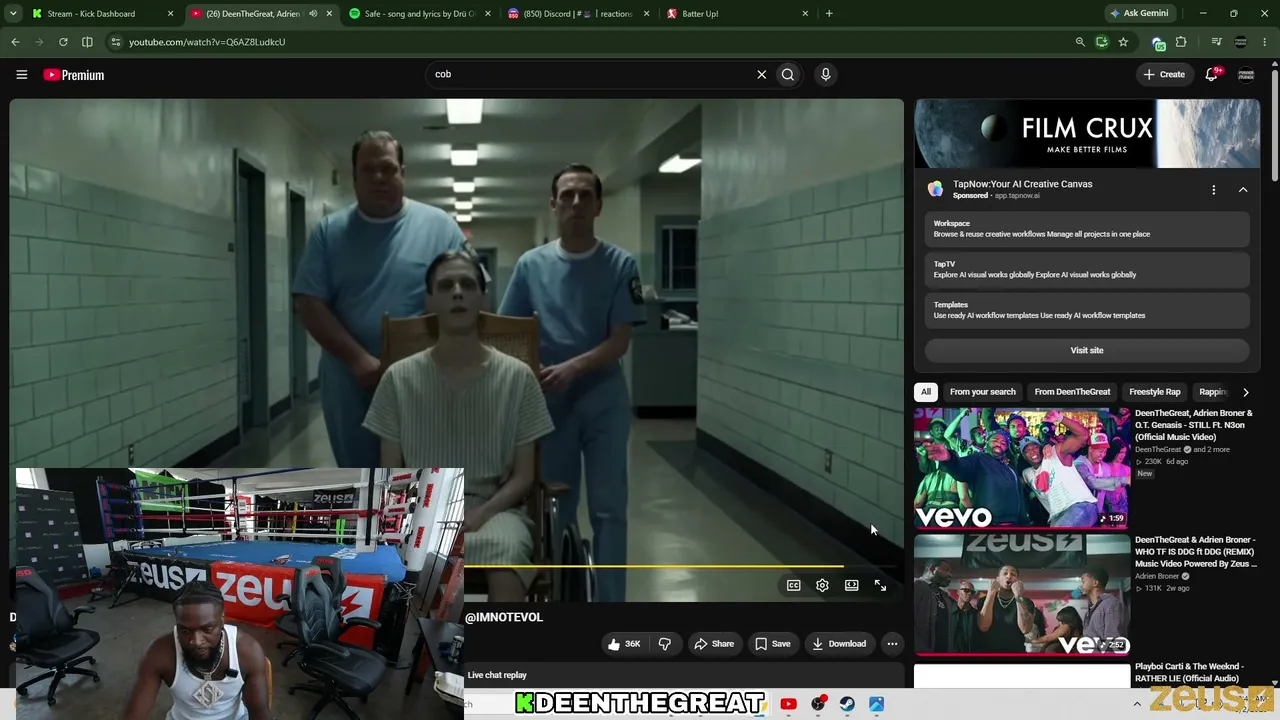
Task: Select the From your search chip
Action: (982, 392)
